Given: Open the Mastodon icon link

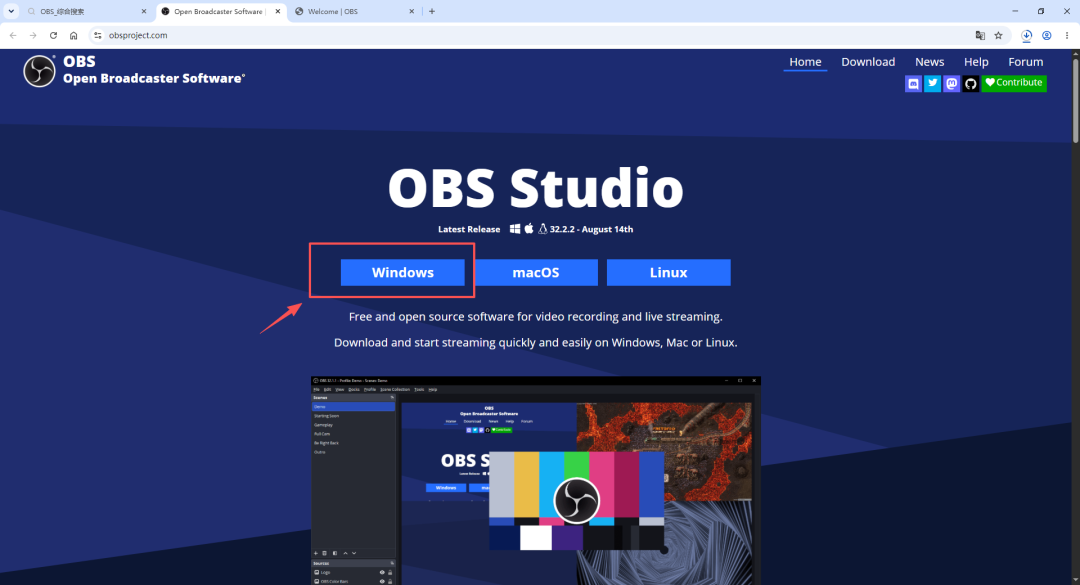Looking at the screenshot, I should click(951, 83).
